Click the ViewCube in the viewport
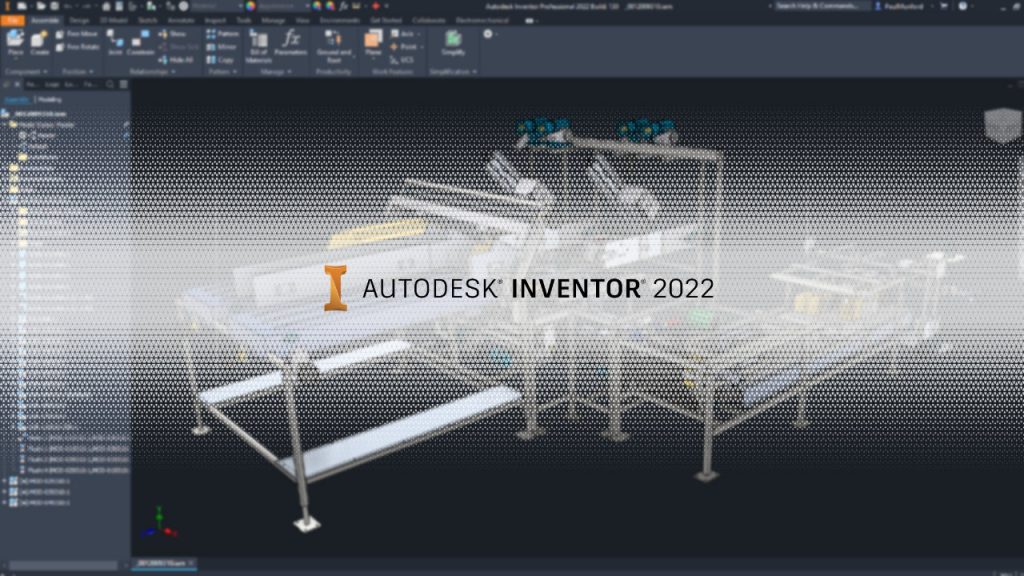 tap(1002, 125)
